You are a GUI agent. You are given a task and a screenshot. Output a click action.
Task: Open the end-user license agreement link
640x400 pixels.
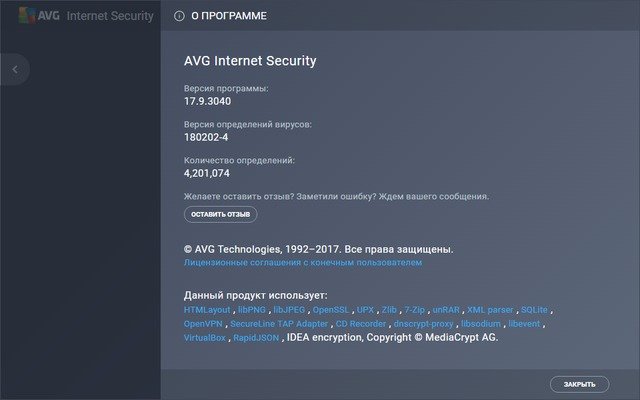click(303, 262)
